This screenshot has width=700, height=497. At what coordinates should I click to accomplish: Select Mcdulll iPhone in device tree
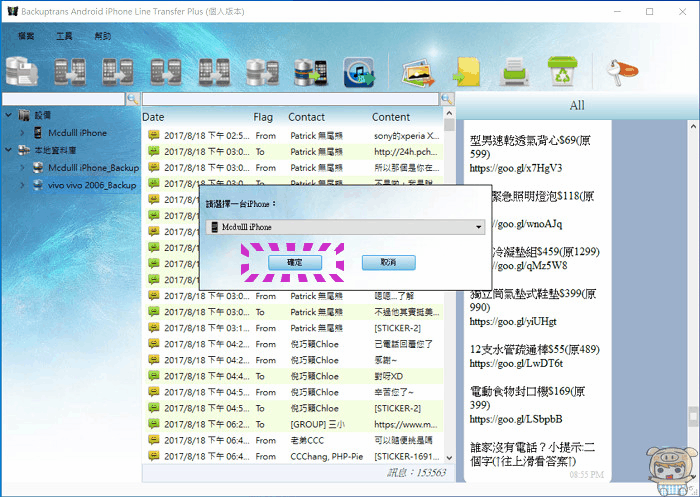(x=77, y=133)
